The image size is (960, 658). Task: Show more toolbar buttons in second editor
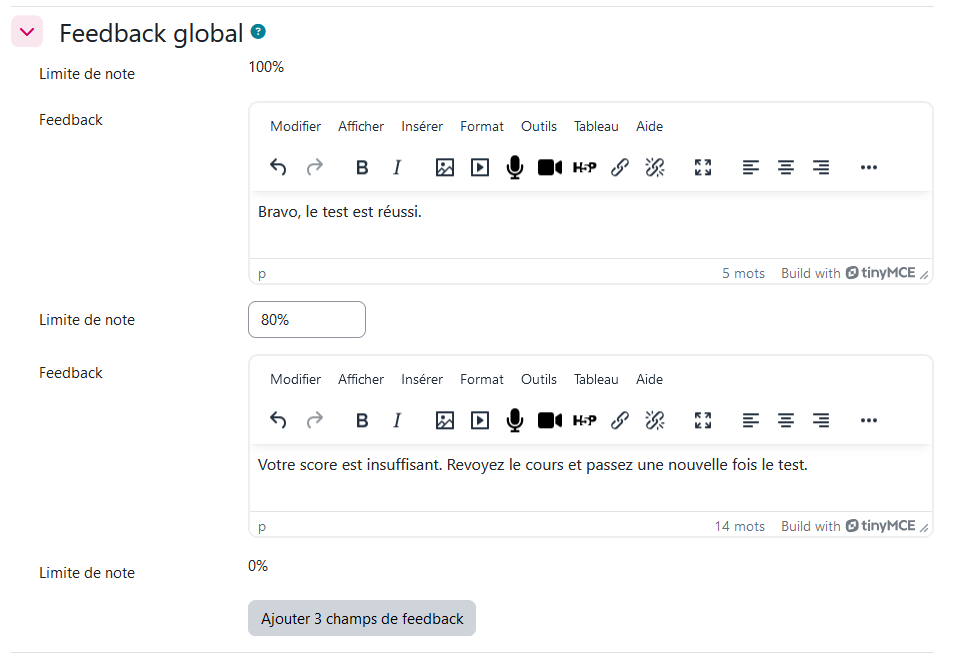pyautogui.click(x=868, y=421)
